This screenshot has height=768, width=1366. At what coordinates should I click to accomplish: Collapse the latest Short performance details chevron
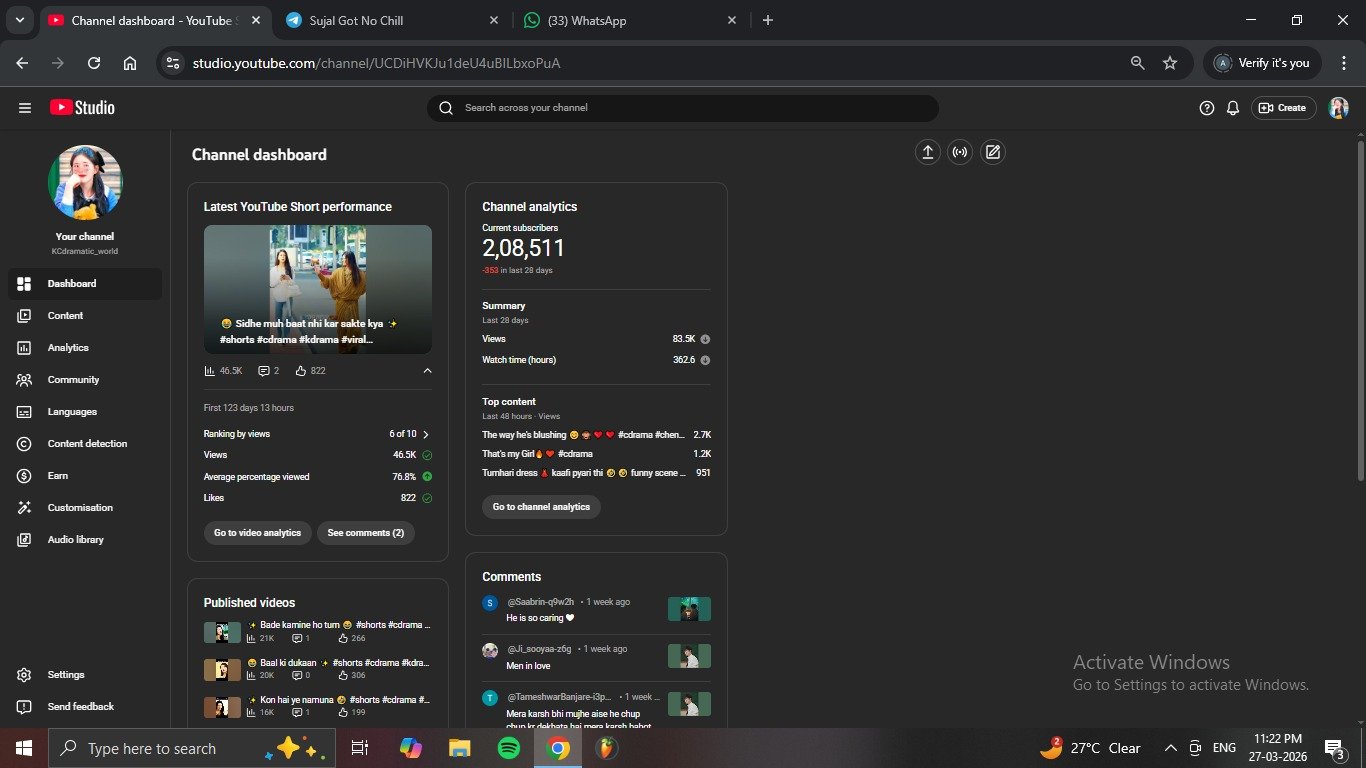point(427,371)
